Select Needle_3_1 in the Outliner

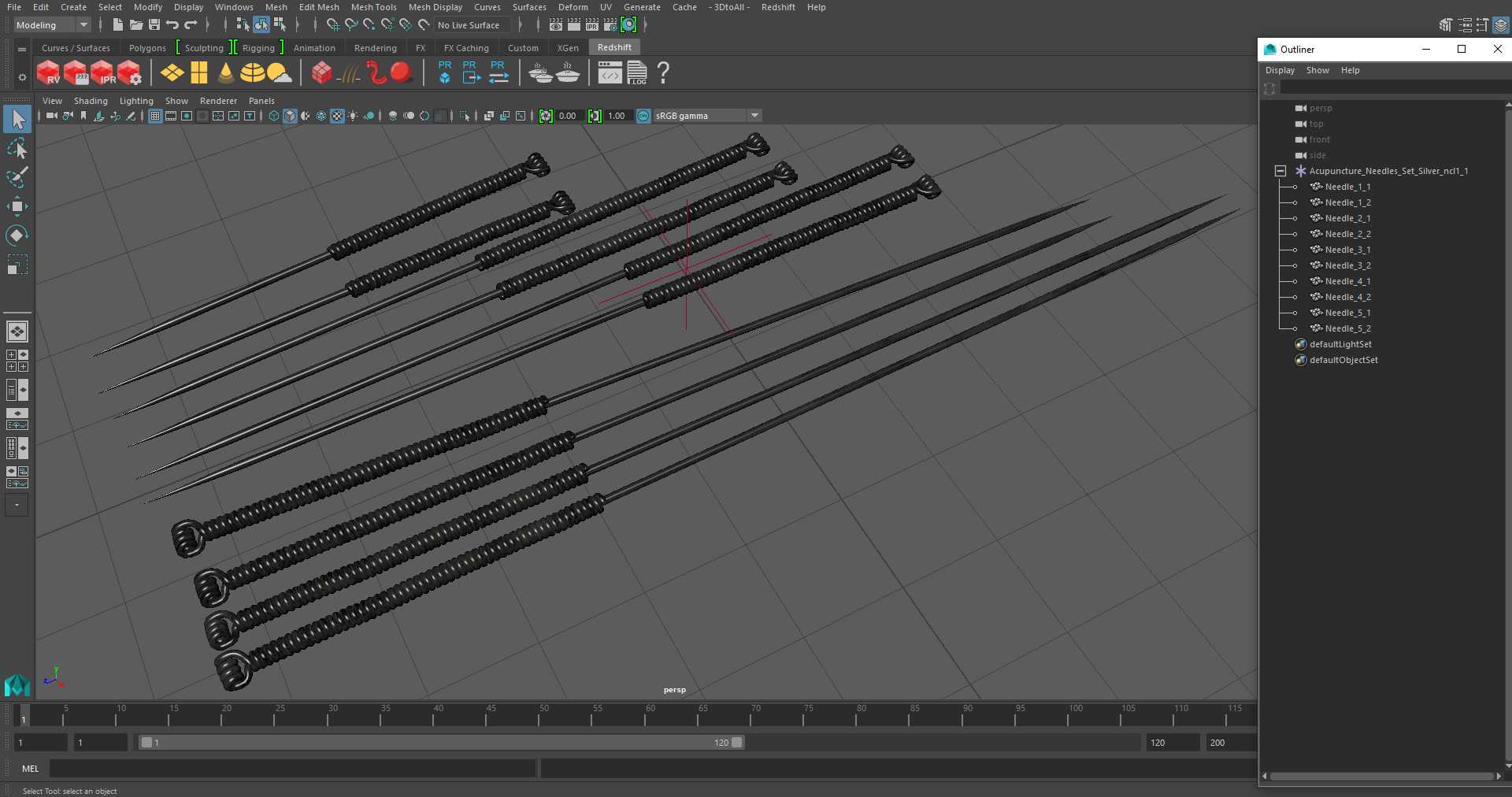pyautogui.click(x=1347, y=250)
